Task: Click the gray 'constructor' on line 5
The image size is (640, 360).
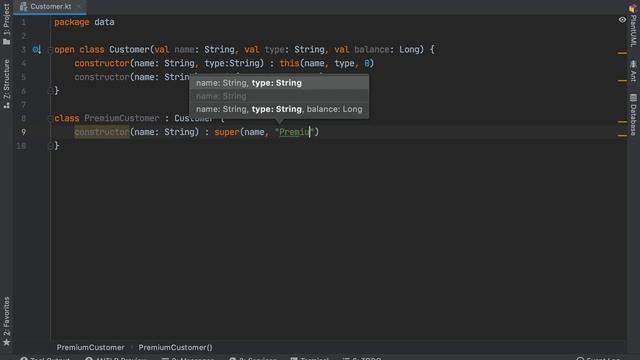Action: (102, 77)
